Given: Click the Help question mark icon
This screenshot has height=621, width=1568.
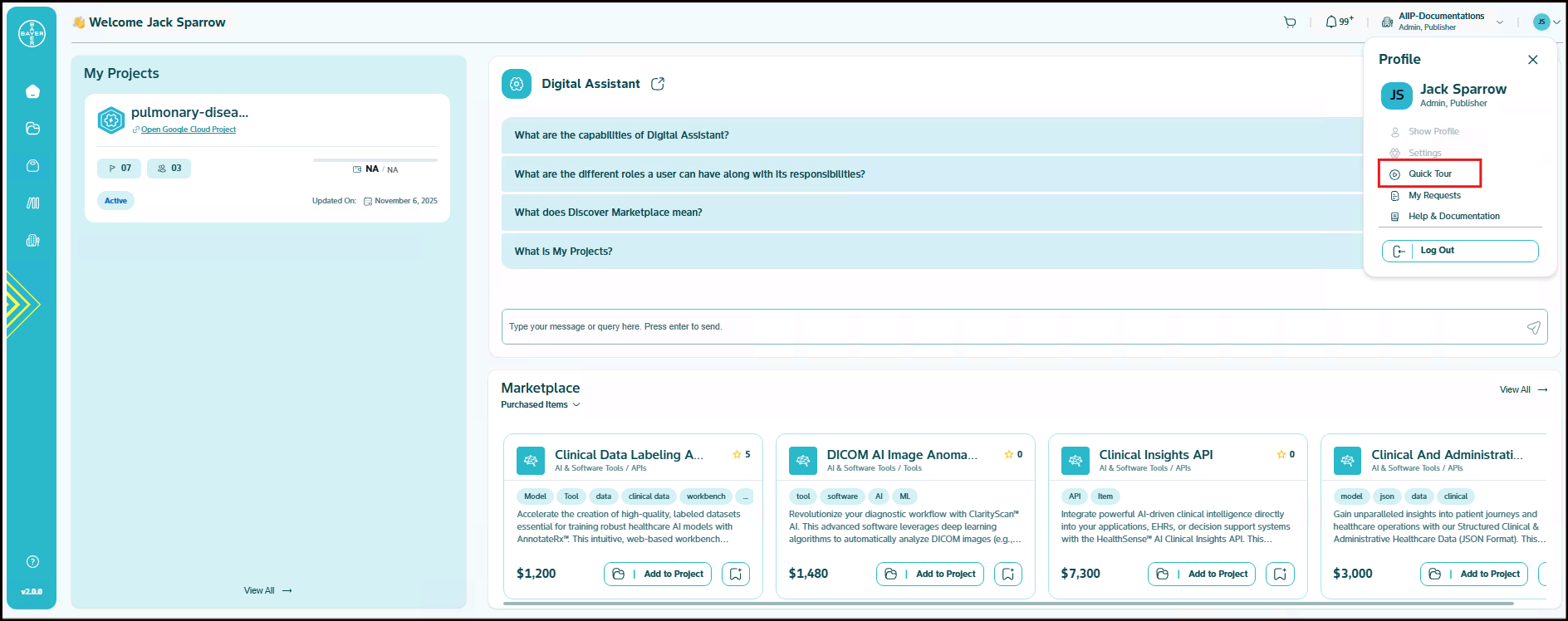Looking at the screenshot, I should coord(32,562).
